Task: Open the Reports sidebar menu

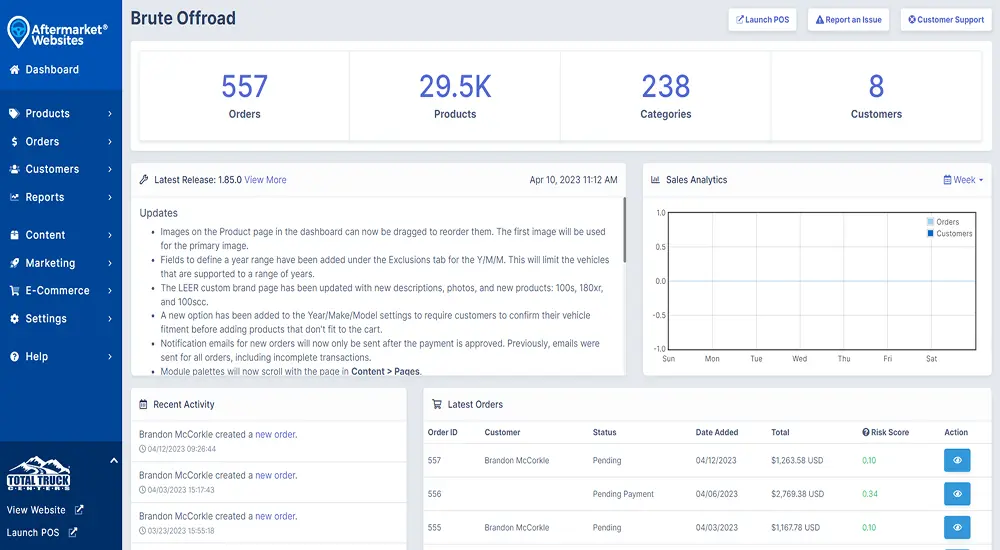Action: tap(60, 198)
